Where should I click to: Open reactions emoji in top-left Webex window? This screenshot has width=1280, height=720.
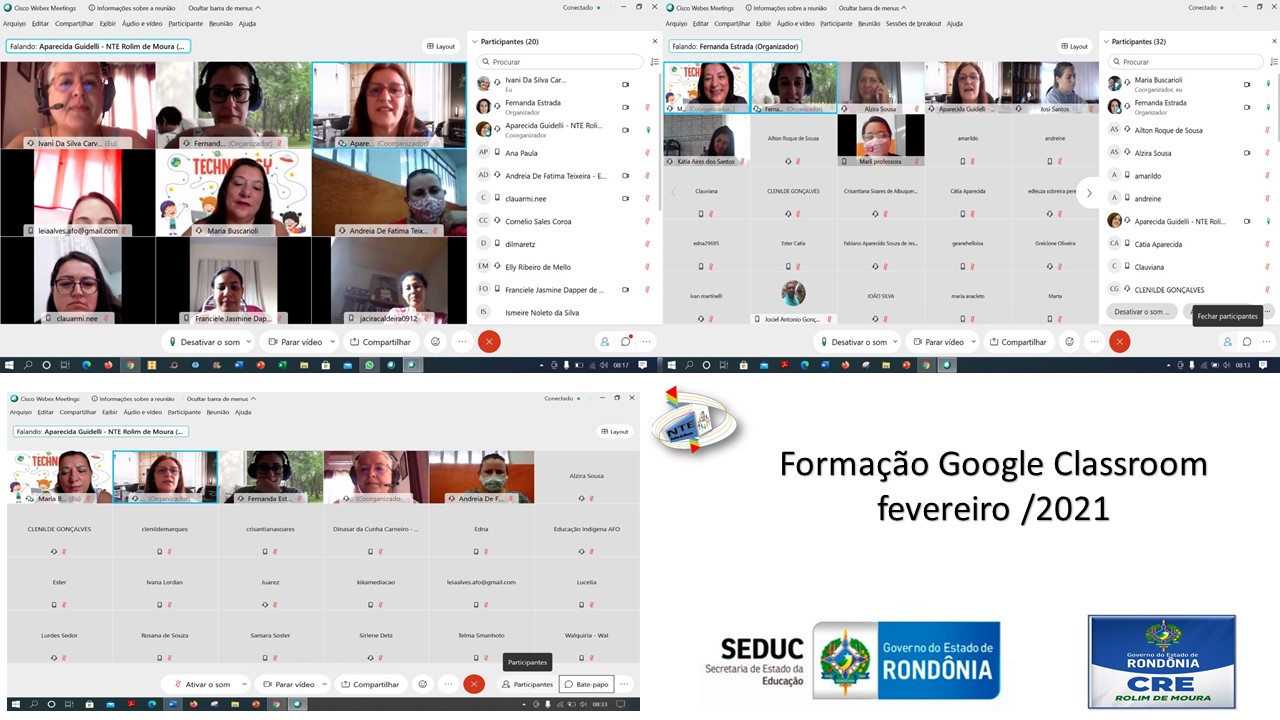pos(435,342)
